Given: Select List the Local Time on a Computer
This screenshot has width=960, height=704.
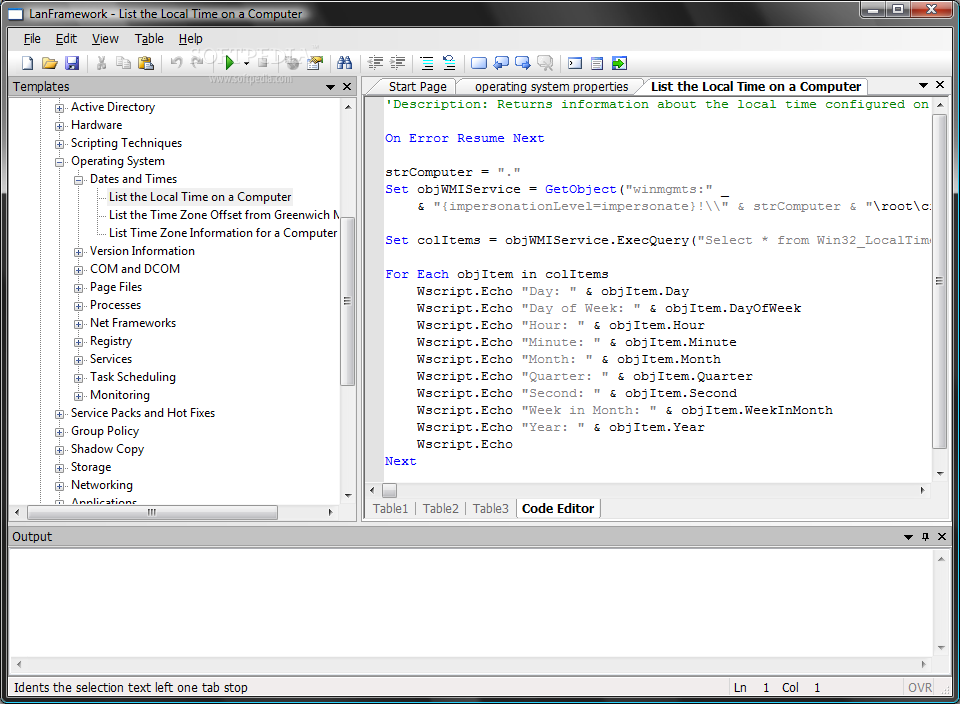Looking at the screenshot, I should point(200,197).
